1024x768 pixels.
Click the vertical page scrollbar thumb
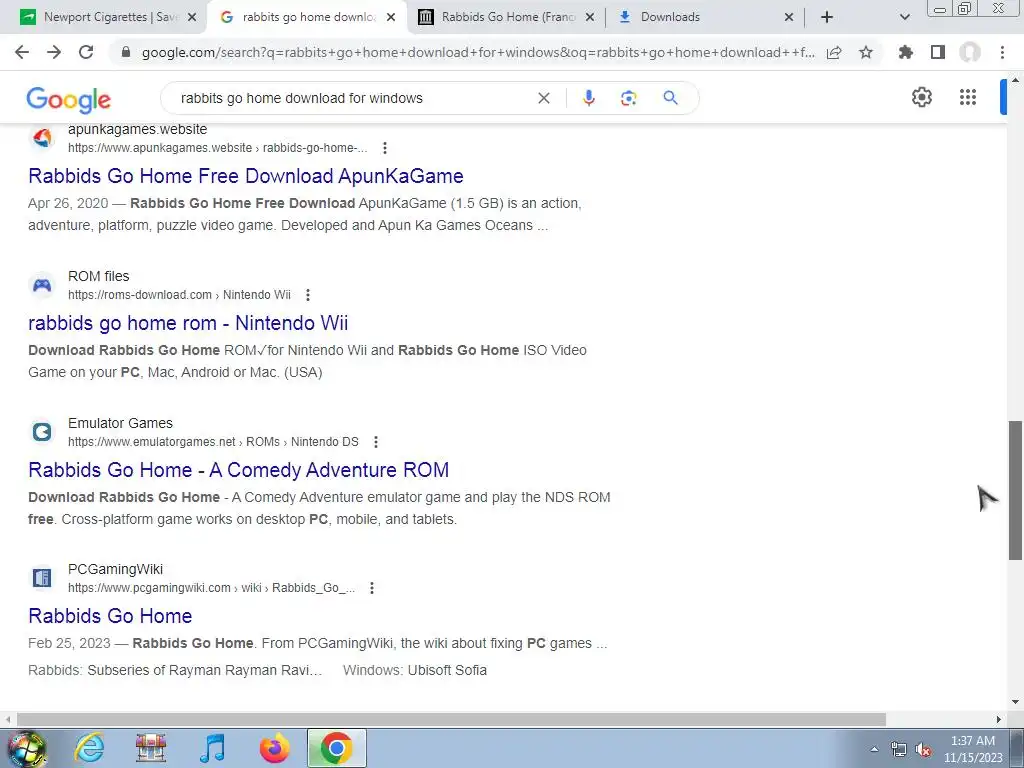click(1015, 490)
